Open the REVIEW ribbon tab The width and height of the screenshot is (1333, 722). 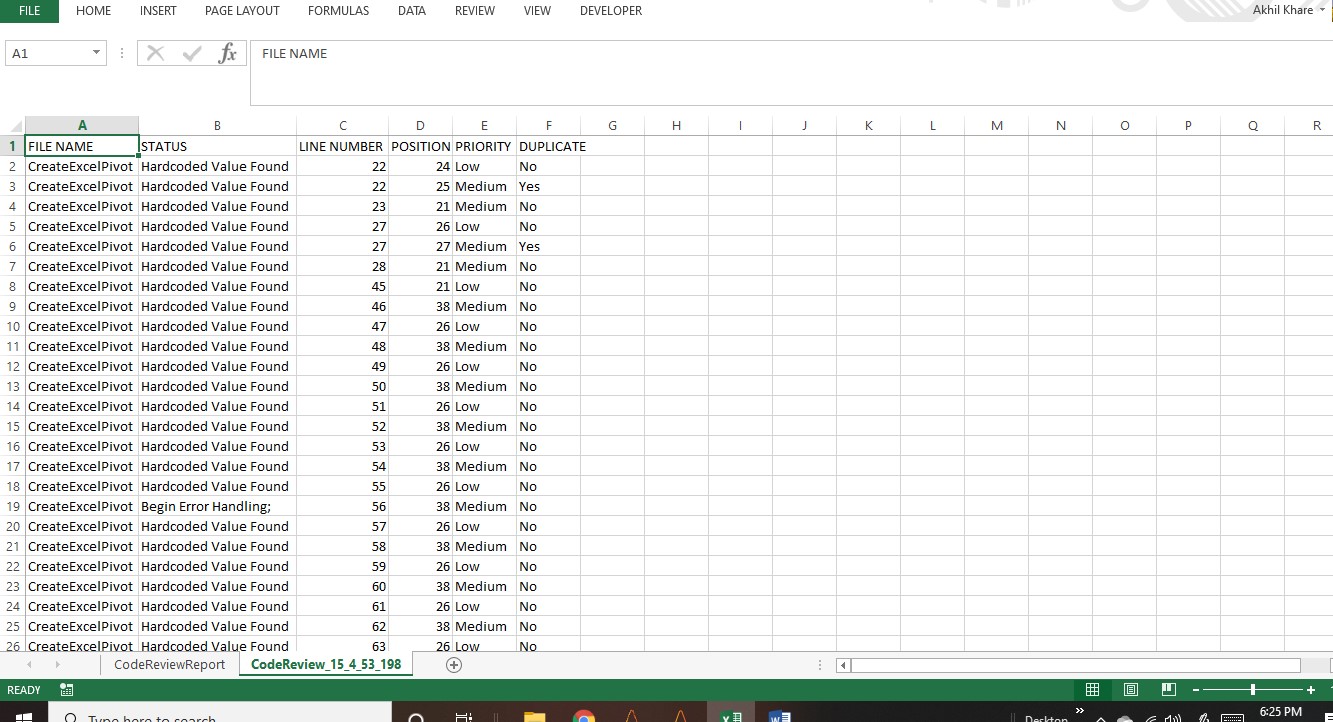click(475, 11)
